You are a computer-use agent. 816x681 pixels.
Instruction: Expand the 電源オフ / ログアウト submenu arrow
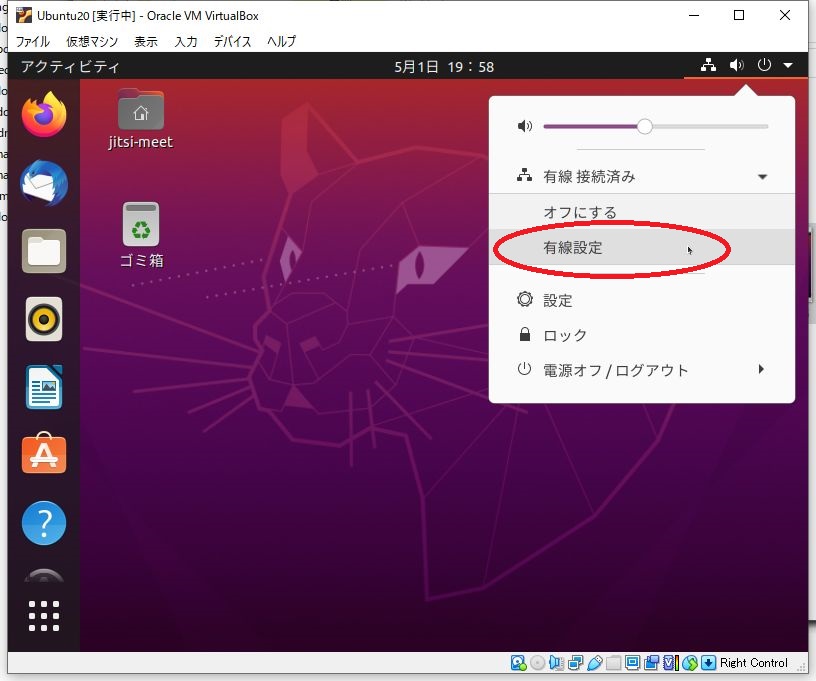(761, 369)
